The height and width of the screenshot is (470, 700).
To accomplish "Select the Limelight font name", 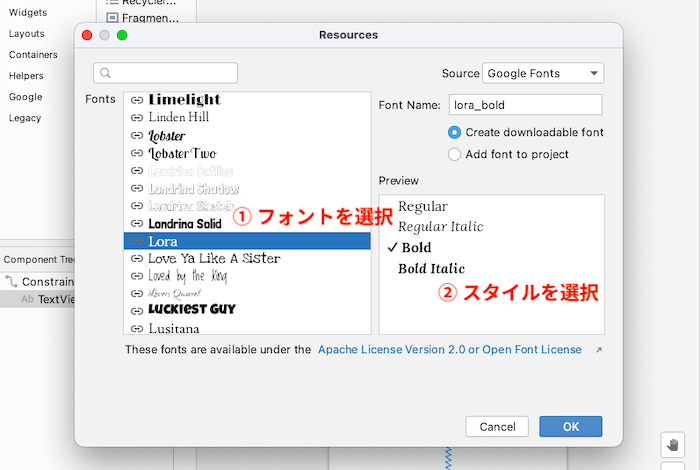I will pos(184,100).
